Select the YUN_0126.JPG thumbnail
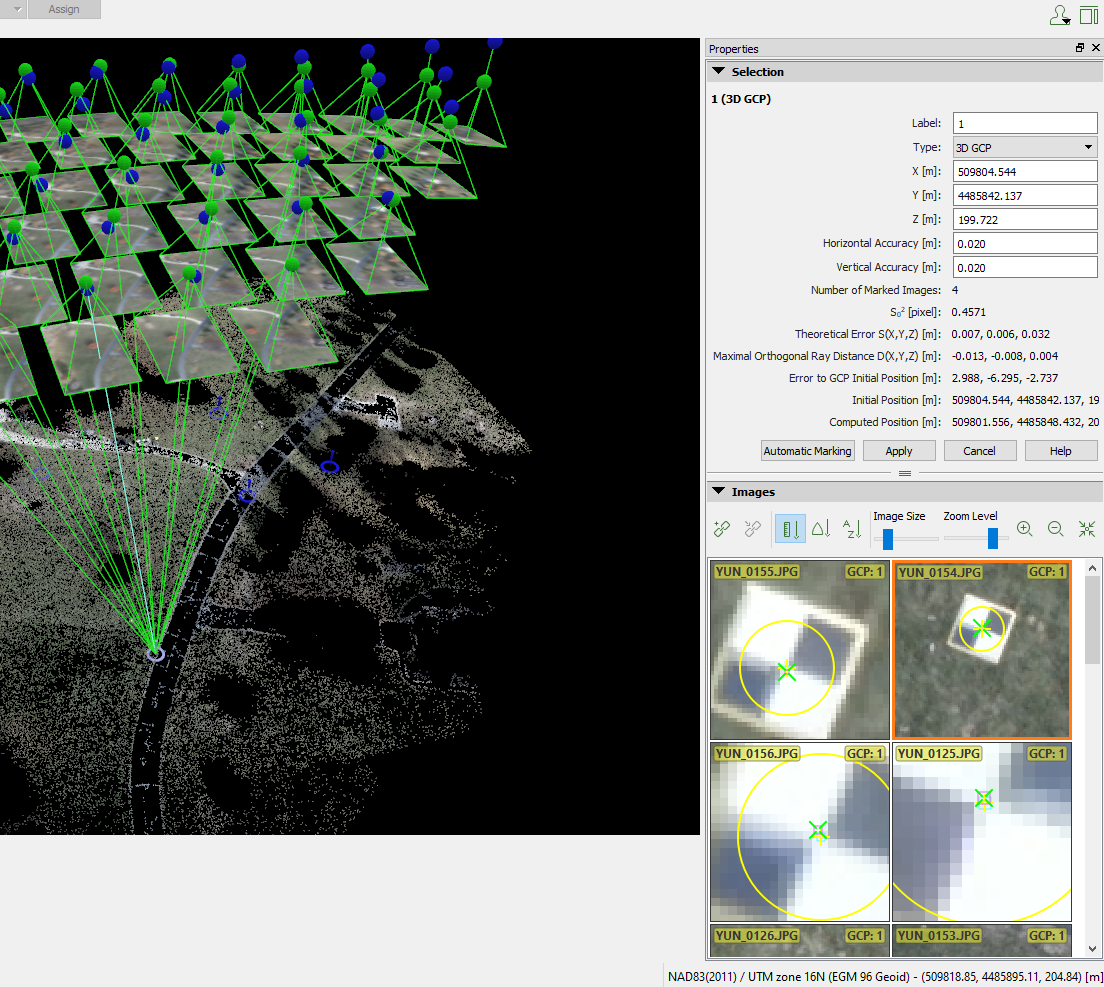Screen dimensions: 1104x987 tap(799, 941)
